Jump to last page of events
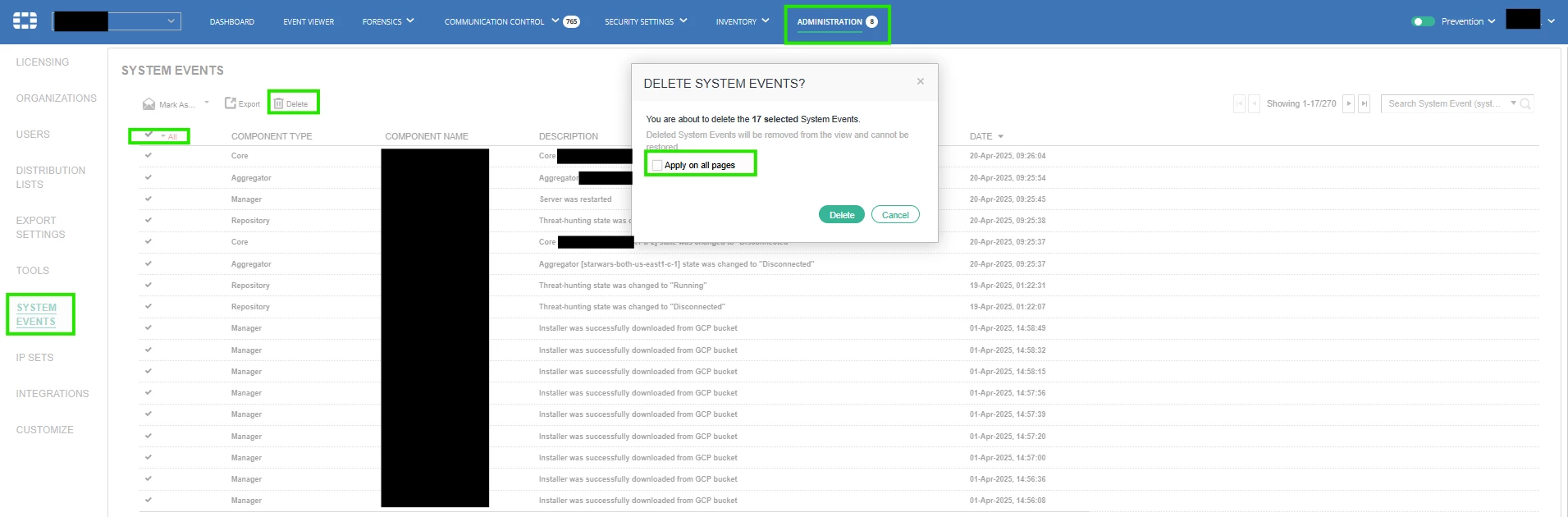Viewport: 1568px width, 517px height. point(1364,103)
